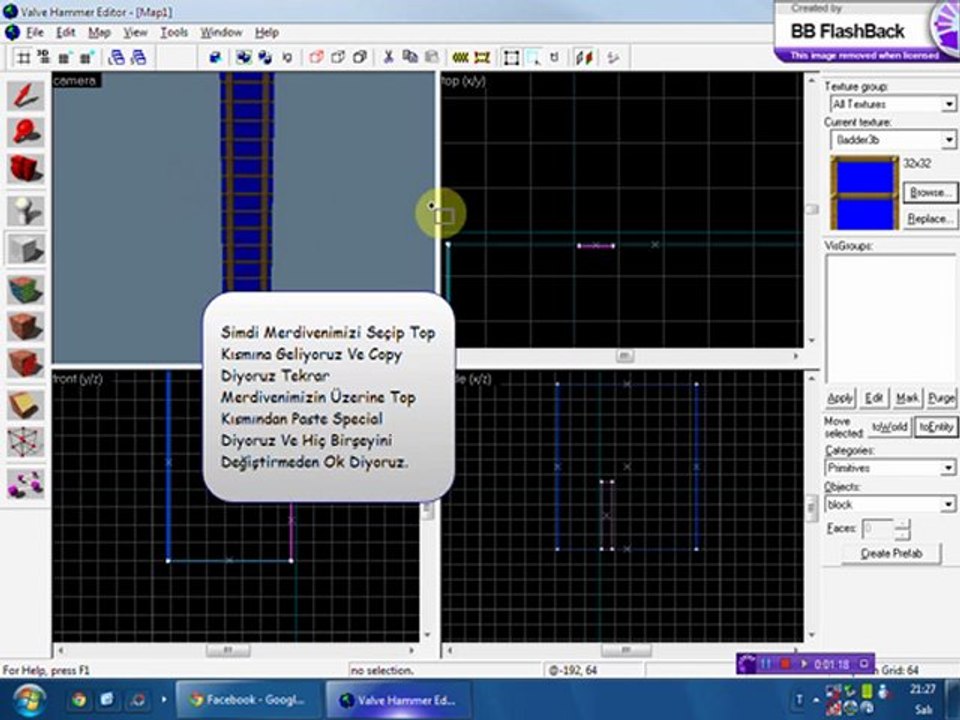Click the Path tool with purple spheres
This screenshot has width=960, height=720.
pyautogui.click(x=25, y=484)
